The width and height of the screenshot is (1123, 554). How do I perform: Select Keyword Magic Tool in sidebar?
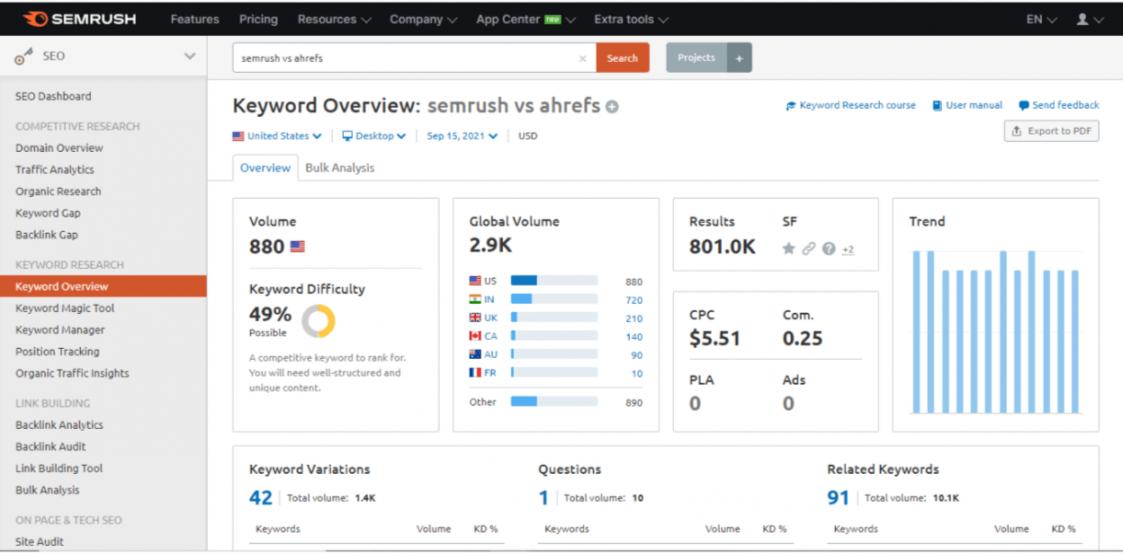[64, 308]
